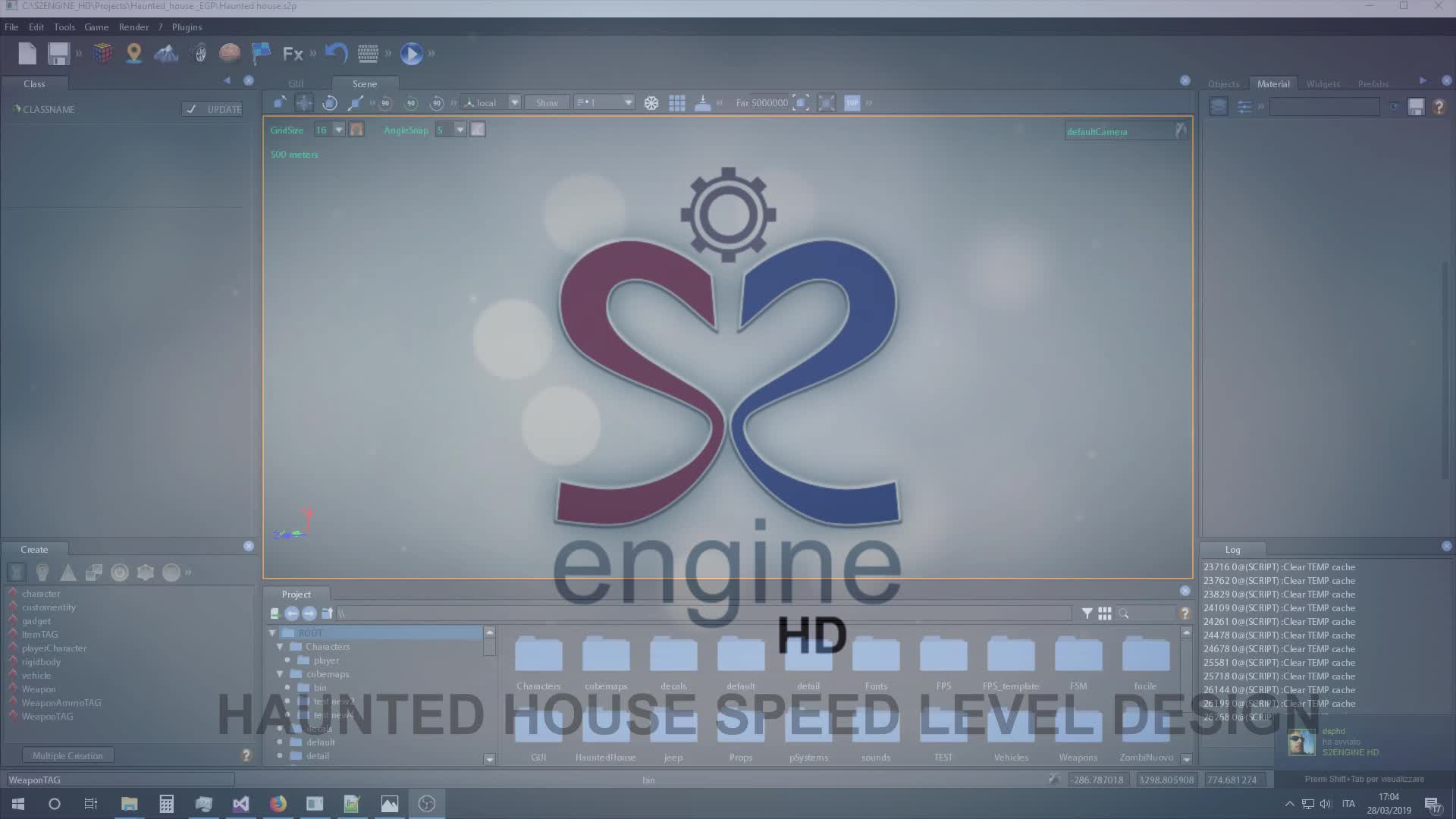Open the brain AI tool icon
This screenshot has height=819, width=1456.
pos(229,53)
